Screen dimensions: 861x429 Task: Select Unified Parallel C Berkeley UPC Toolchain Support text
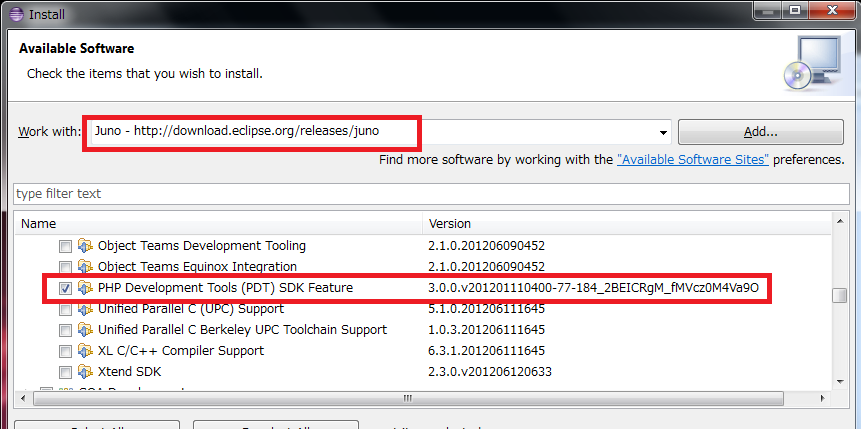point(242,330)
